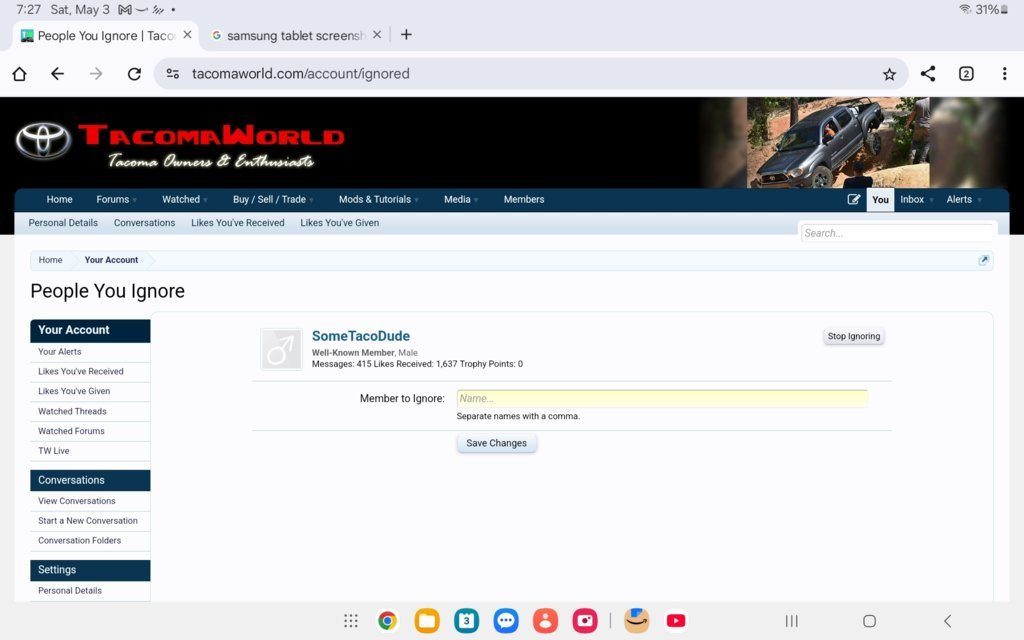Bookmark this page with the star icon
Image resolution: width=1024 pixels, height=640 pixels.
(889, 74)
